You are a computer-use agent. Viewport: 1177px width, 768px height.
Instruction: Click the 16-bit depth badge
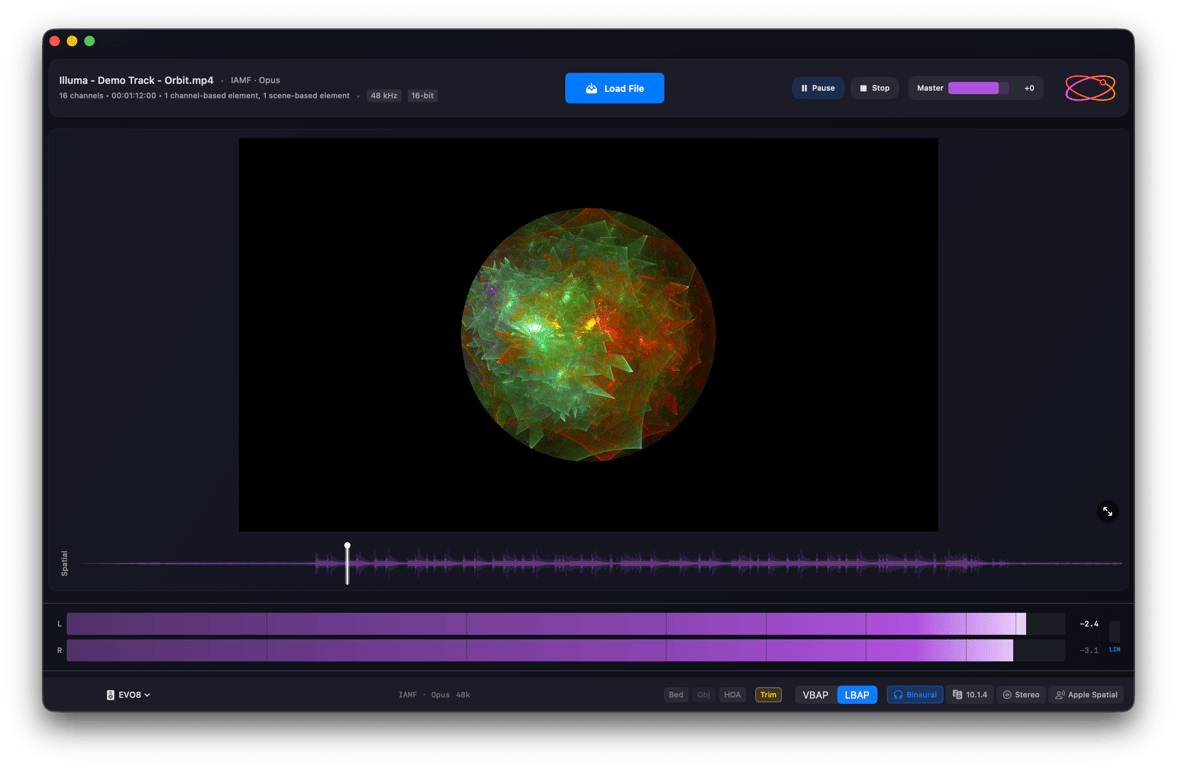pyautogui.click(x=422, y=95)
